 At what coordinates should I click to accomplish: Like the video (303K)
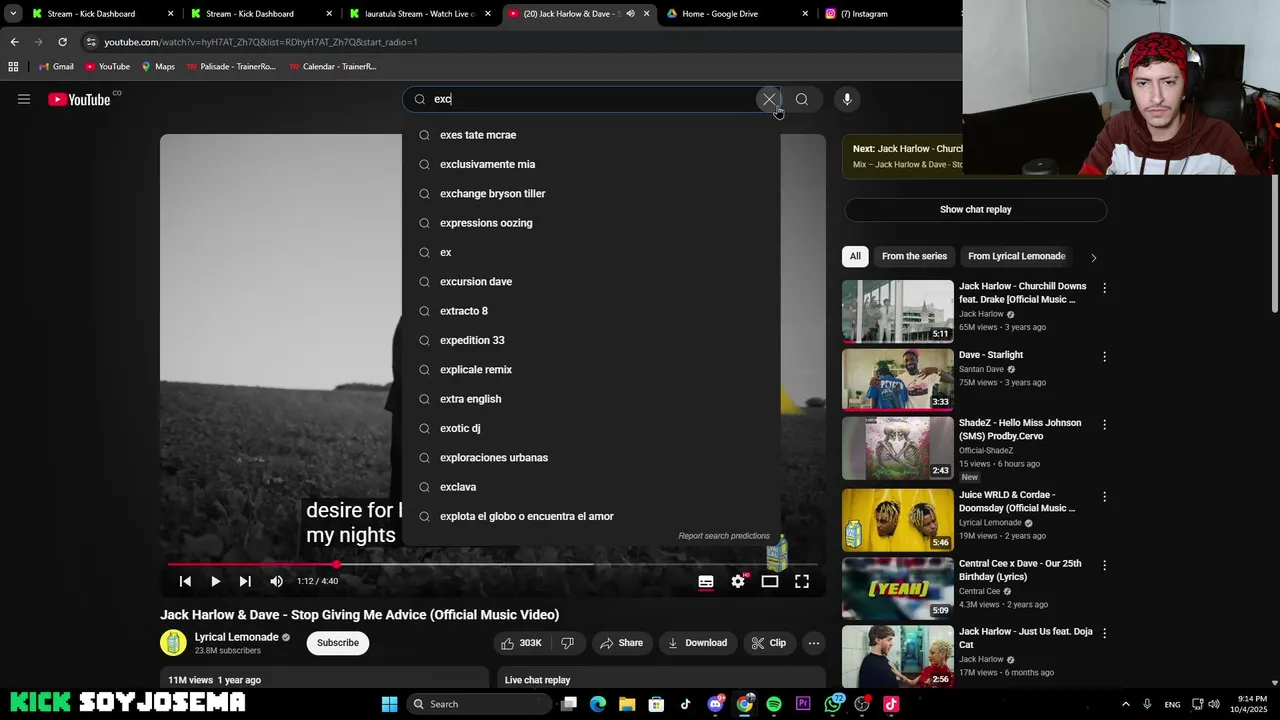point(521,643)
